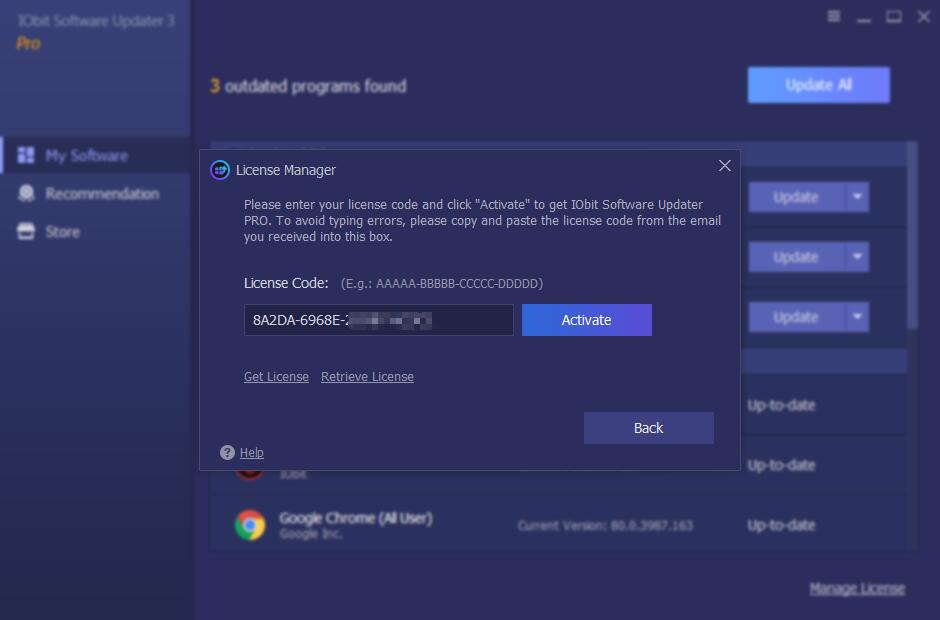This screenshot has height=620, width=940.
Task: Open the Recommendation tab
Action: (x=96, y=194)
